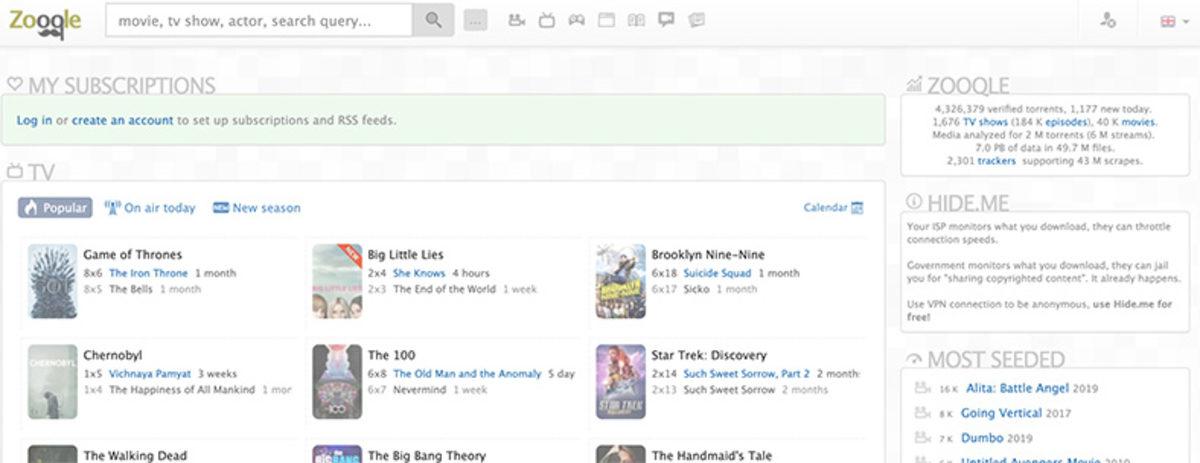The width and height of the screenshot is (1200, 463).
Task: Click the create an account link
Action: [x=122, y=120]
